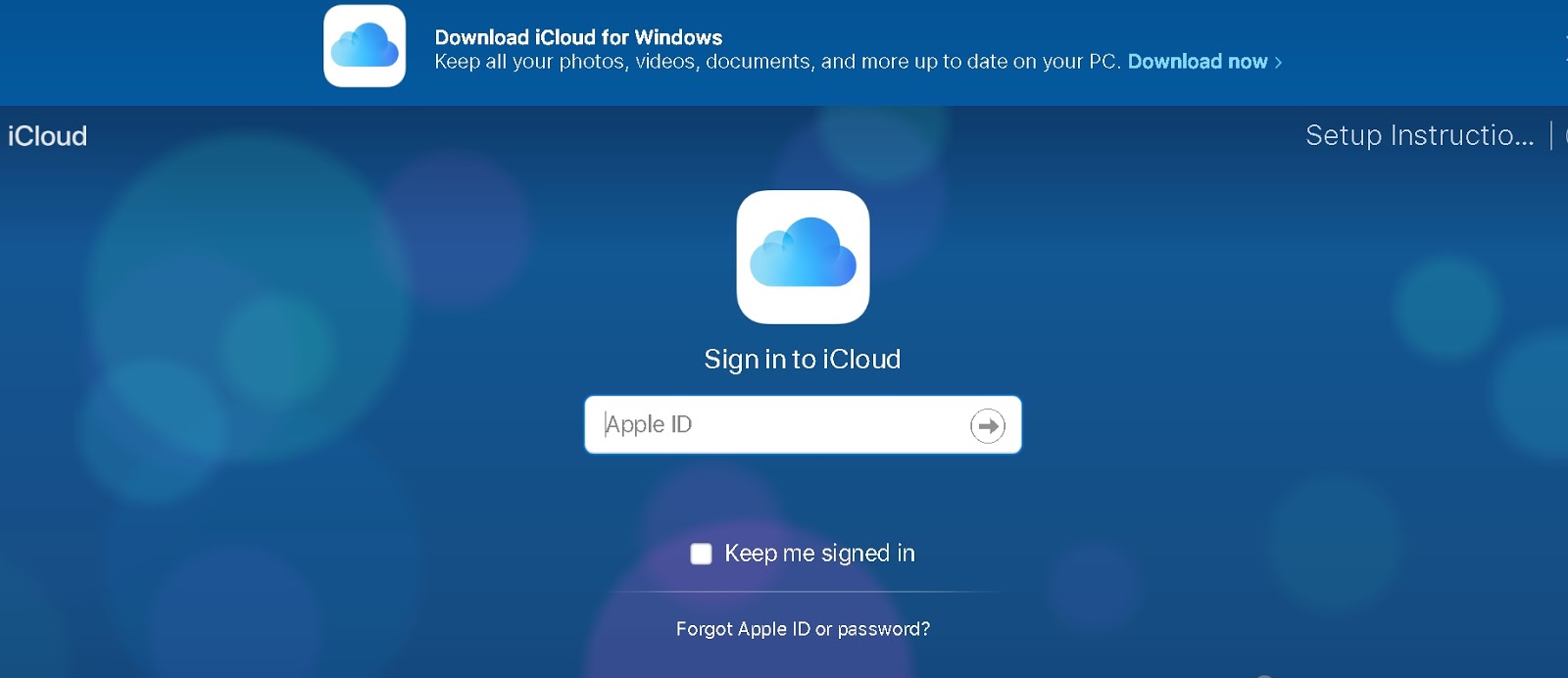This screenshot has height=678, width=1568.
Task: Click the iCloud title in the header
Action: (x=47, y=136)
